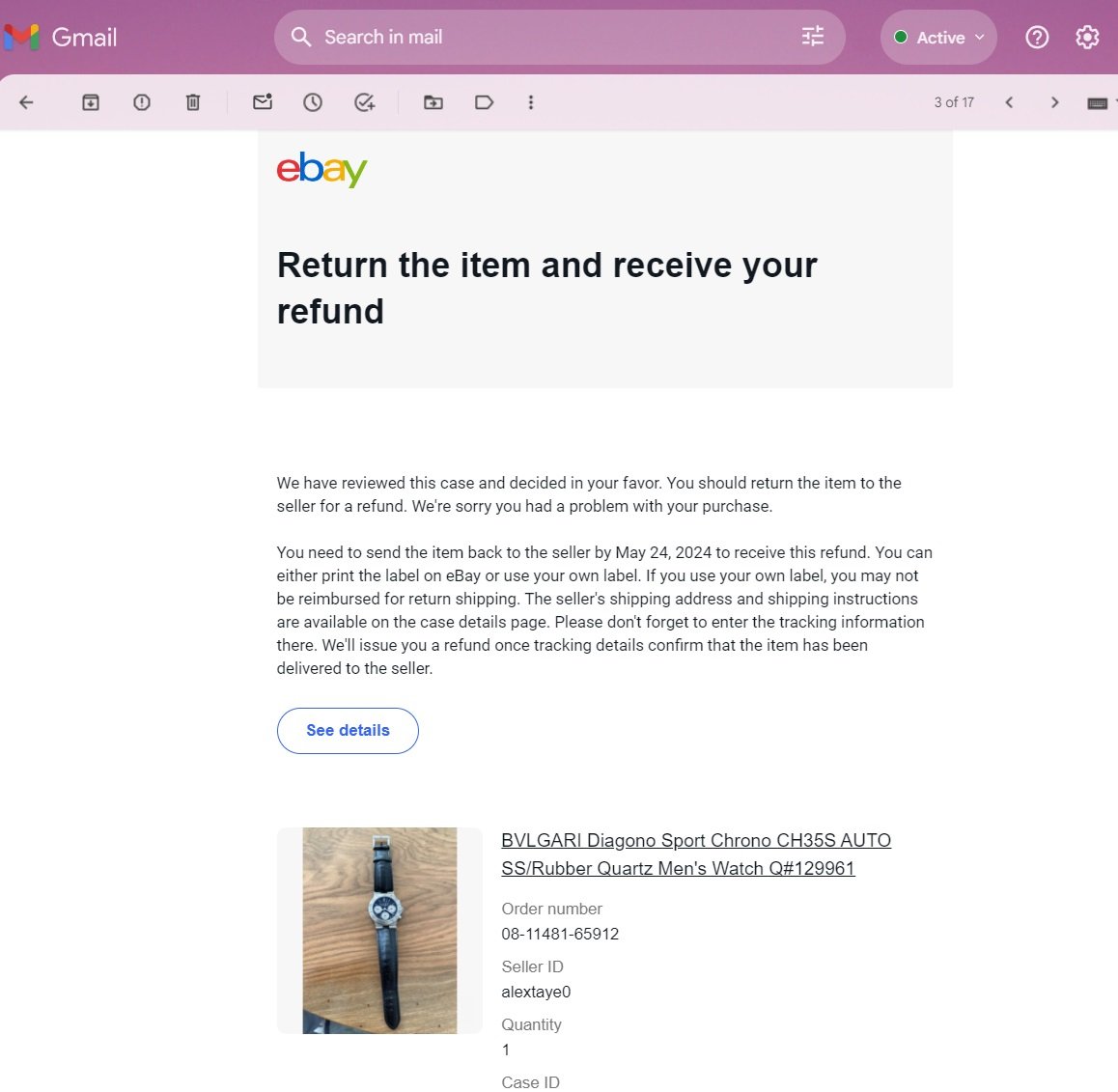The width and height of the screenshot is (1118, 1092).
Task: Open the Labels tag icon
Action: [485, 102]
